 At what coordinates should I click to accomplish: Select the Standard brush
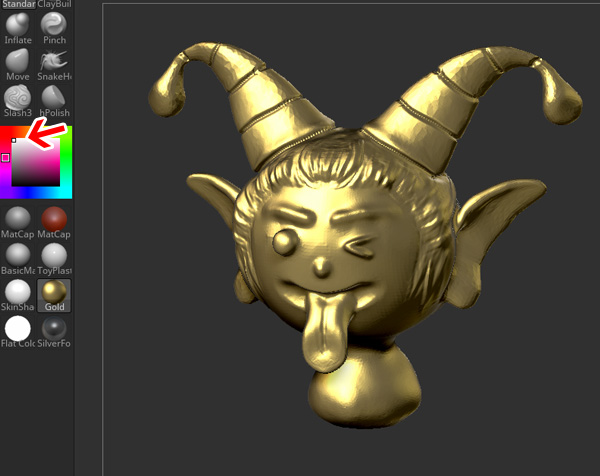point(17,4)
